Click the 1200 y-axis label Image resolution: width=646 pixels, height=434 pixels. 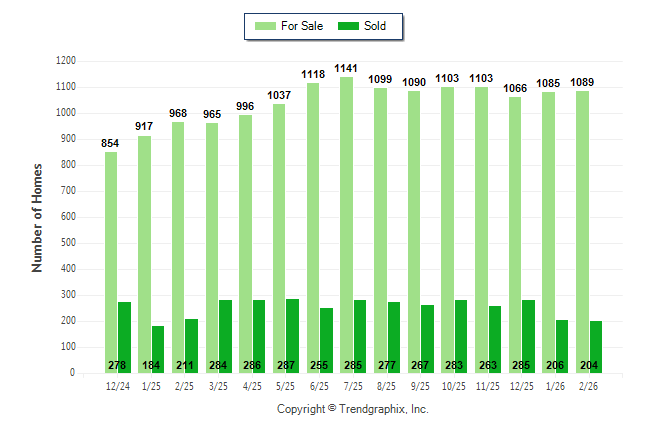(67, 61)
